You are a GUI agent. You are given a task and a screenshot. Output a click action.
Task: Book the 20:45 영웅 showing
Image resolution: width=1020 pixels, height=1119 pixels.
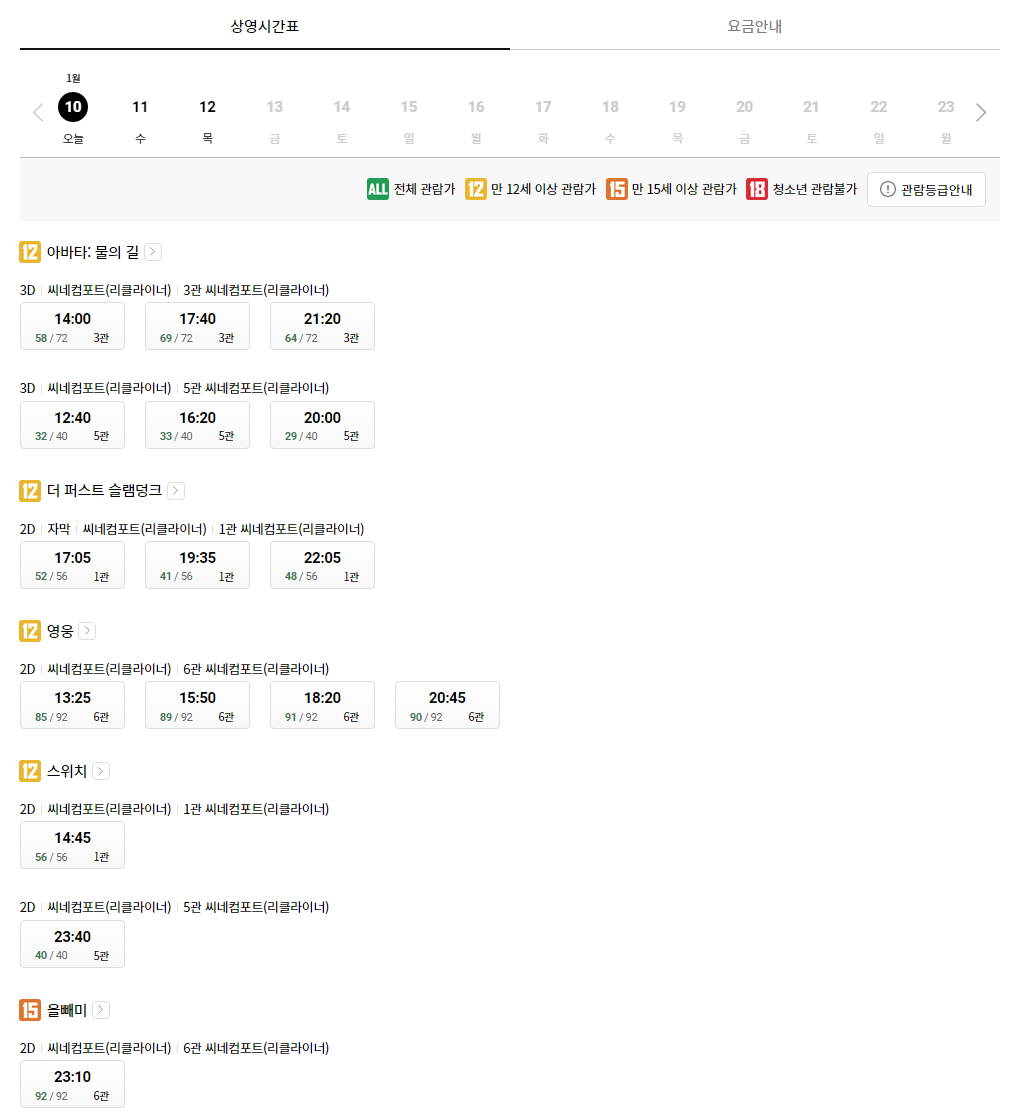tap(447, 705)
